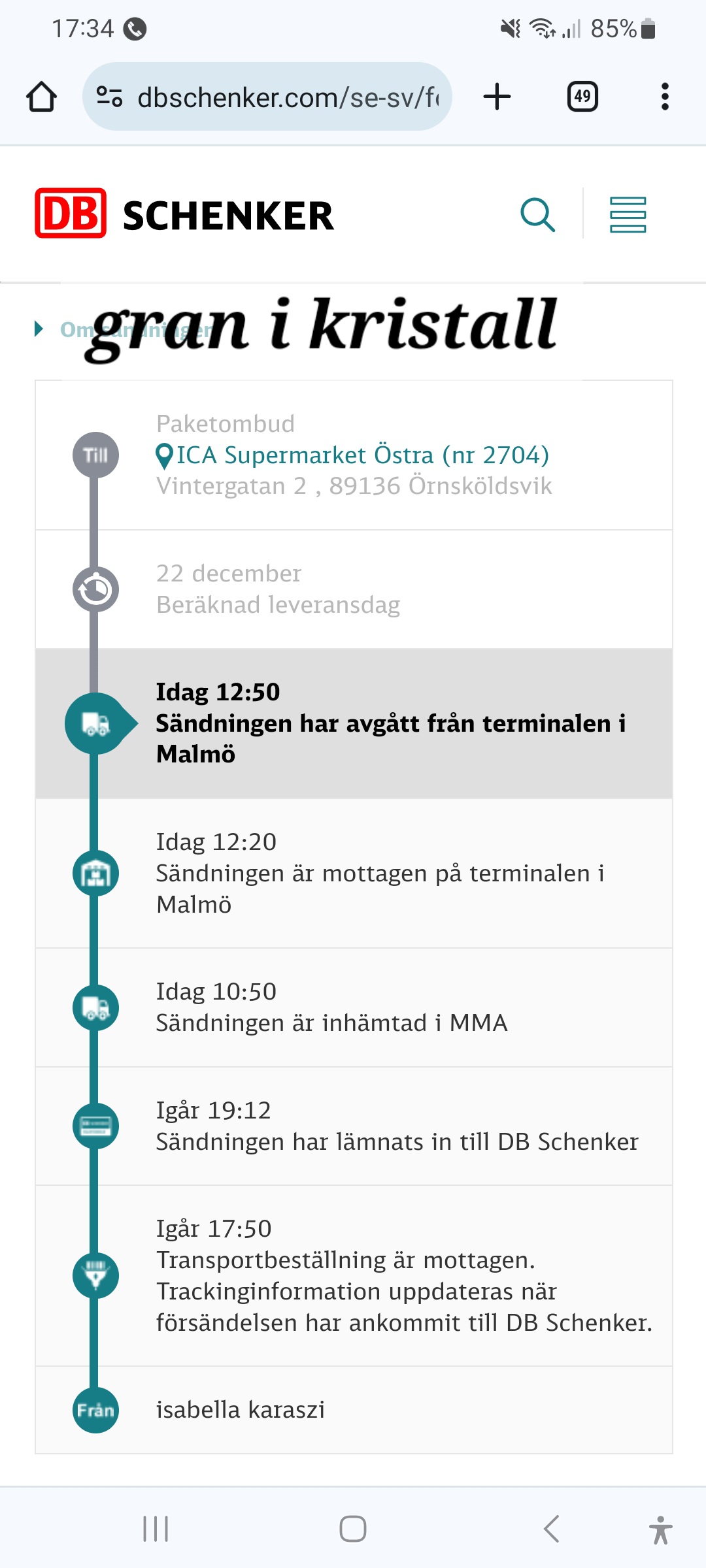706x1568 pixels.
Task: Tap the browser home icon
Action: pos(41,97)
